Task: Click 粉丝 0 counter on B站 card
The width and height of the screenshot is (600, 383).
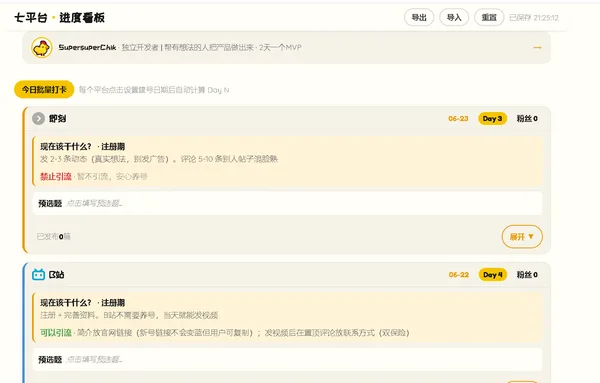Action: coord(527,275)
